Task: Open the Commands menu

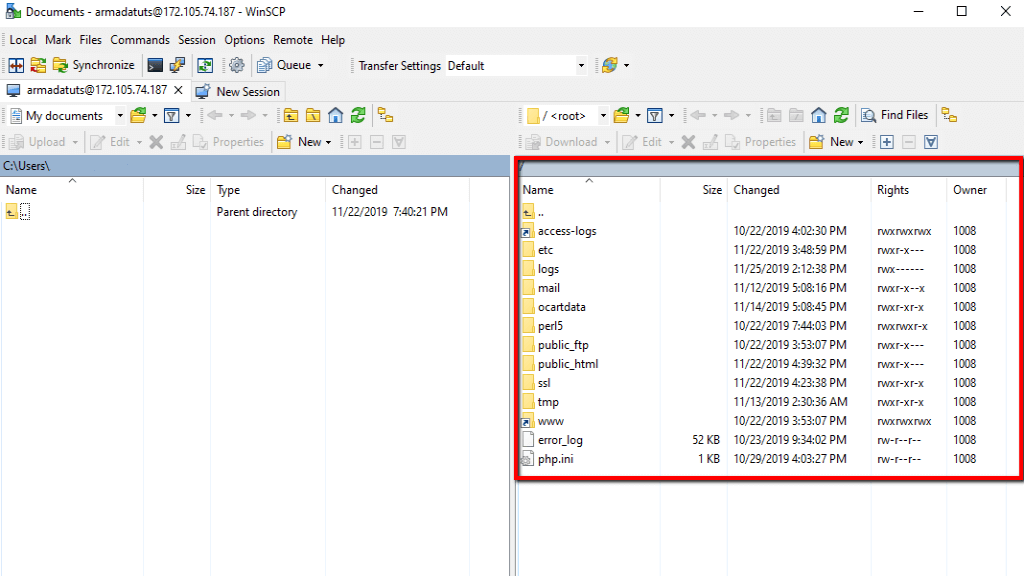Action: (x=140, y=40)
